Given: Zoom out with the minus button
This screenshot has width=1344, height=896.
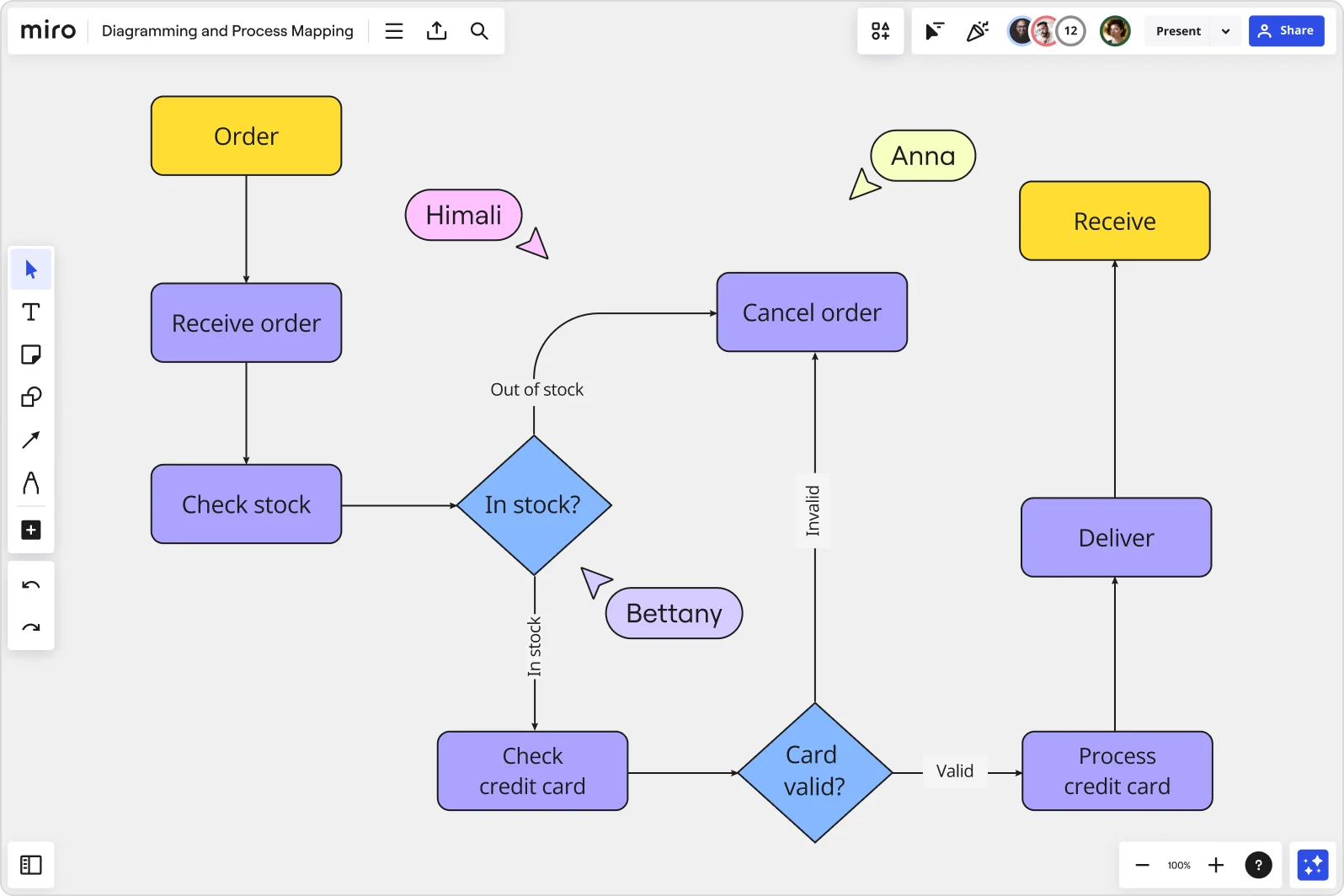Looking at the screenshot, I should [1142, 865].
